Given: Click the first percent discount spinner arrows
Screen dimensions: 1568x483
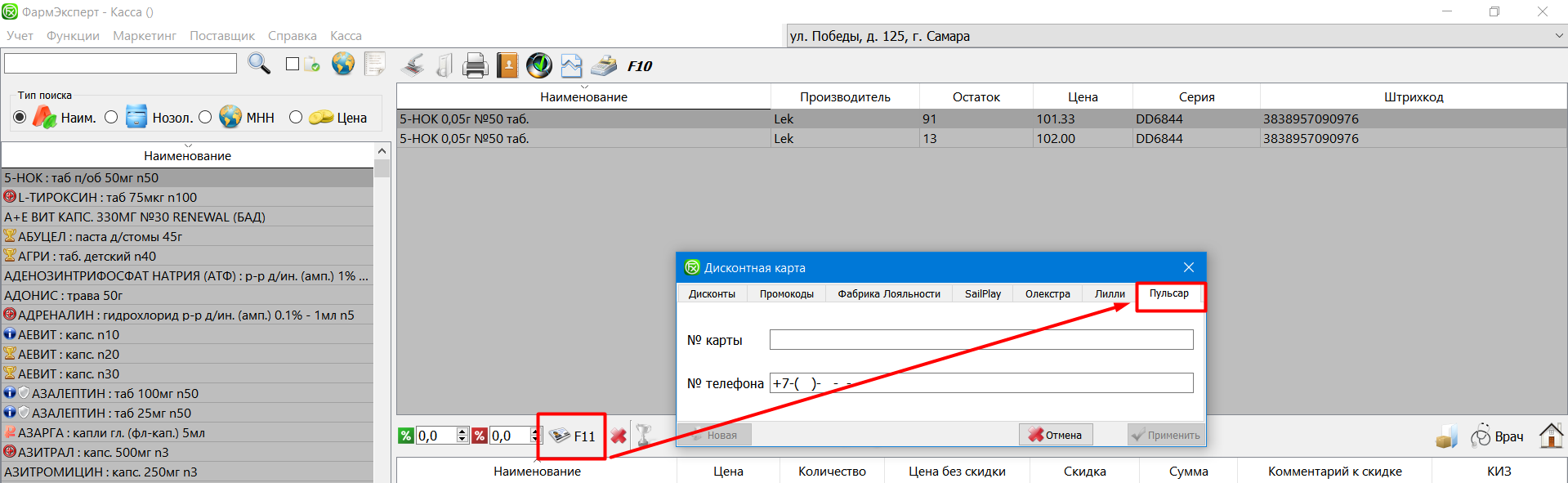Looking at the screenshot, I should pos(462,436).
